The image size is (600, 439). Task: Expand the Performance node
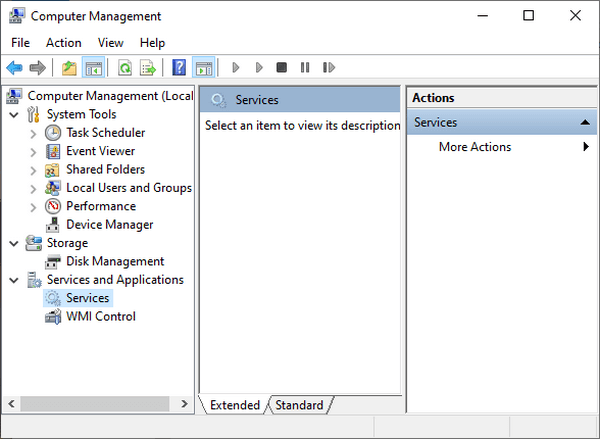coord(33,207)
